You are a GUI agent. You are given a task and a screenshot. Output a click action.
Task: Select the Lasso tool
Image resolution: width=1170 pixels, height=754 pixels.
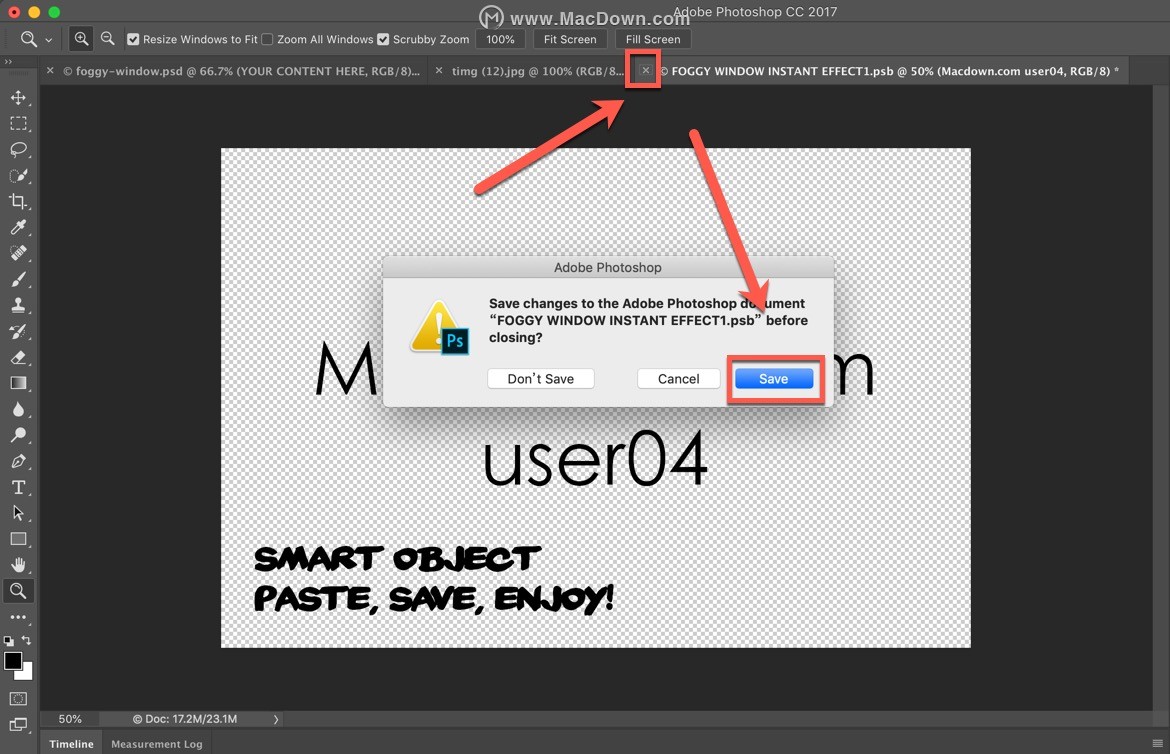point(18,149)
